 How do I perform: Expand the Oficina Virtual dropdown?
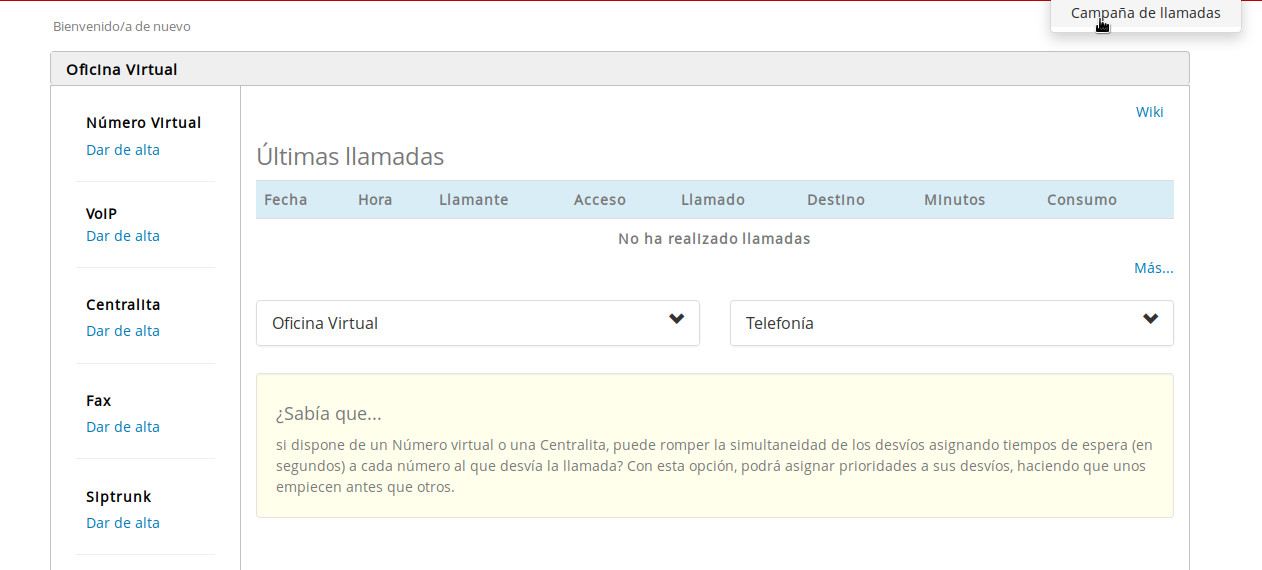477,323
